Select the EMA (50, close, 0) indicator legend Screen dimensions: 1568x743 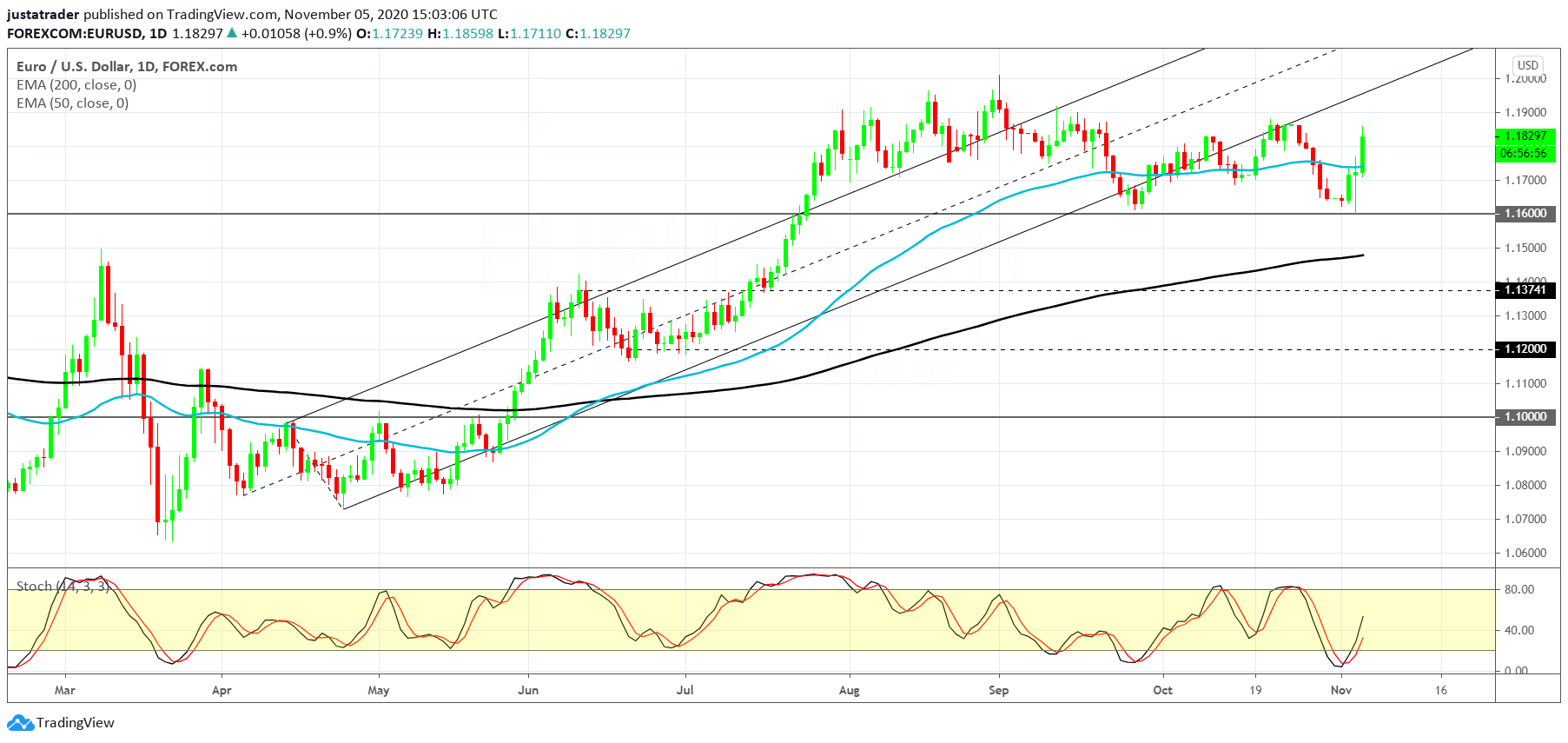point(73,103)
